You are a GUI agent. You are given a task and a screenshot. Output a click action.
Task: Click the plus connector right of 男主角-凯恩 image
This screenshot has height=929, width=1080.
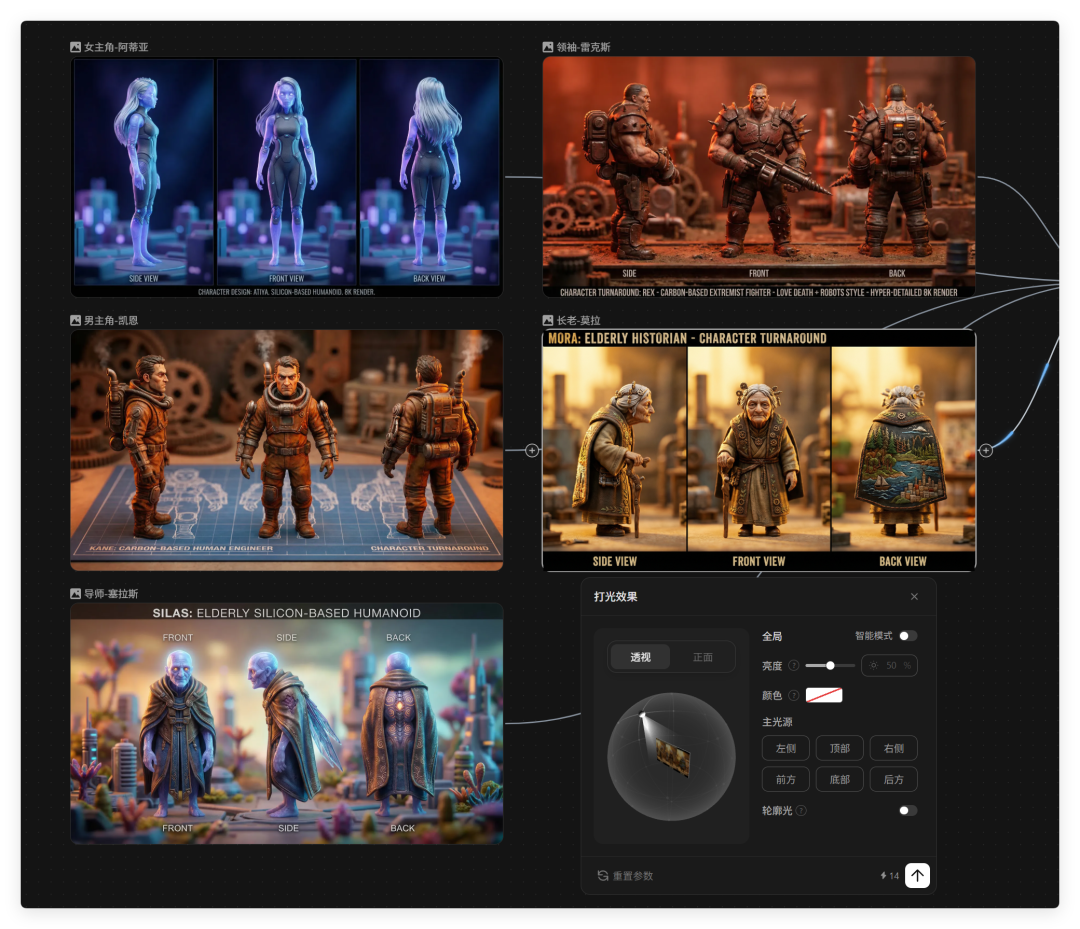tap(532, 450)
